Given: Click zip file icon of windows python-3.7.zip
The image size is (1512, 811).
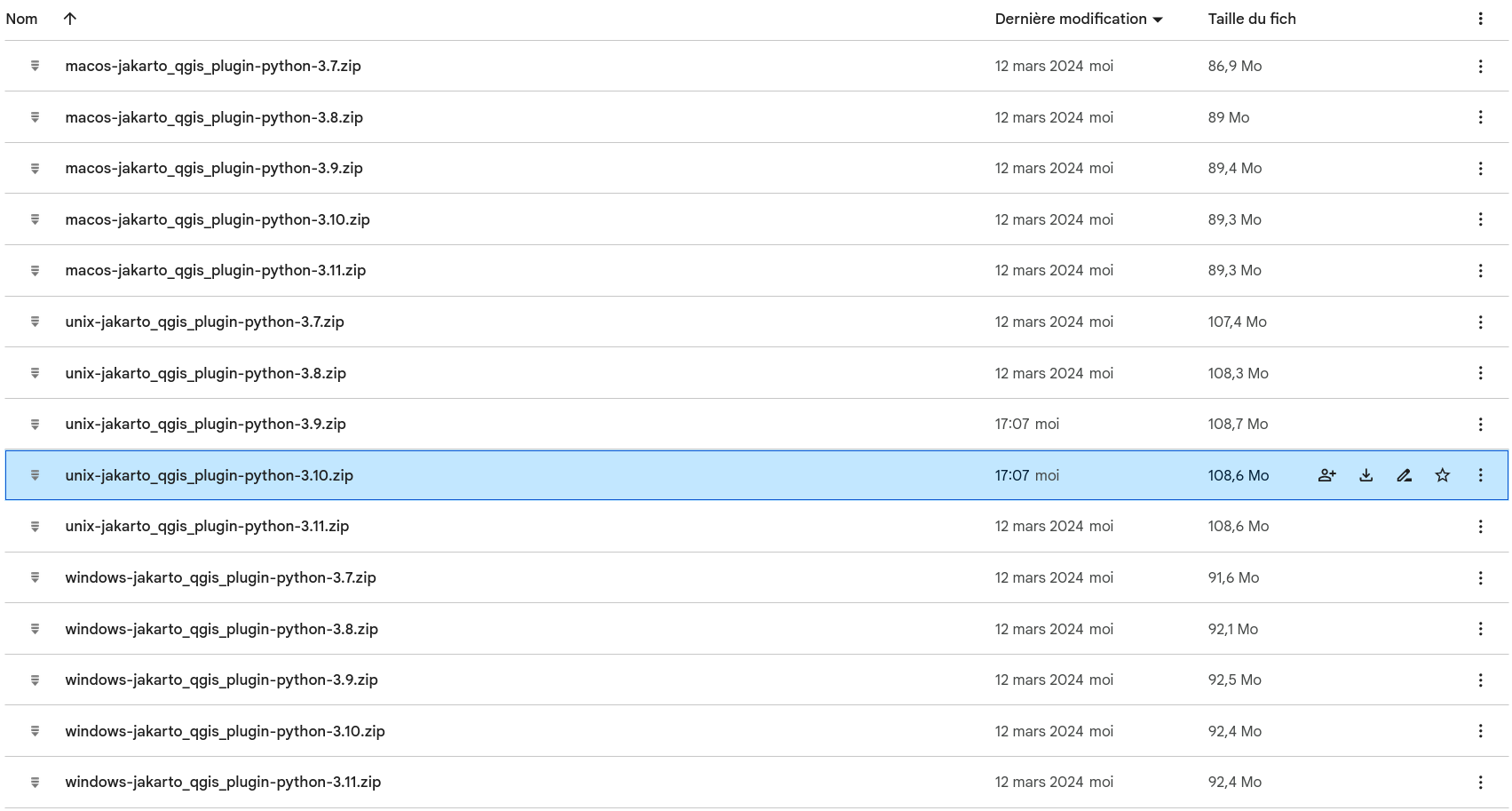Looking at the screenshot, I should [36, 577].
